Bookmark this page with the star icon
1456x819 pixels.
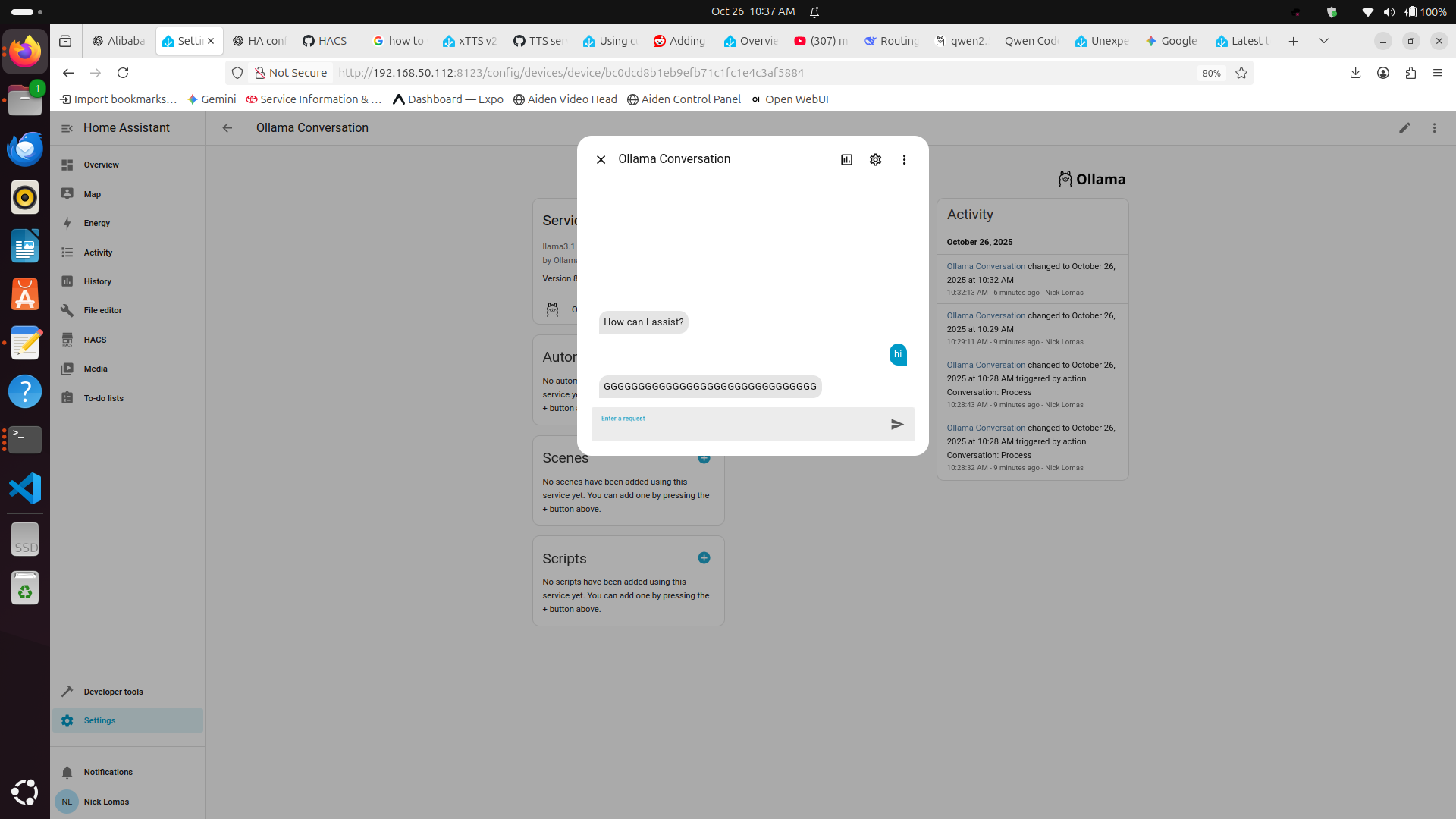tap(1241, 73)
